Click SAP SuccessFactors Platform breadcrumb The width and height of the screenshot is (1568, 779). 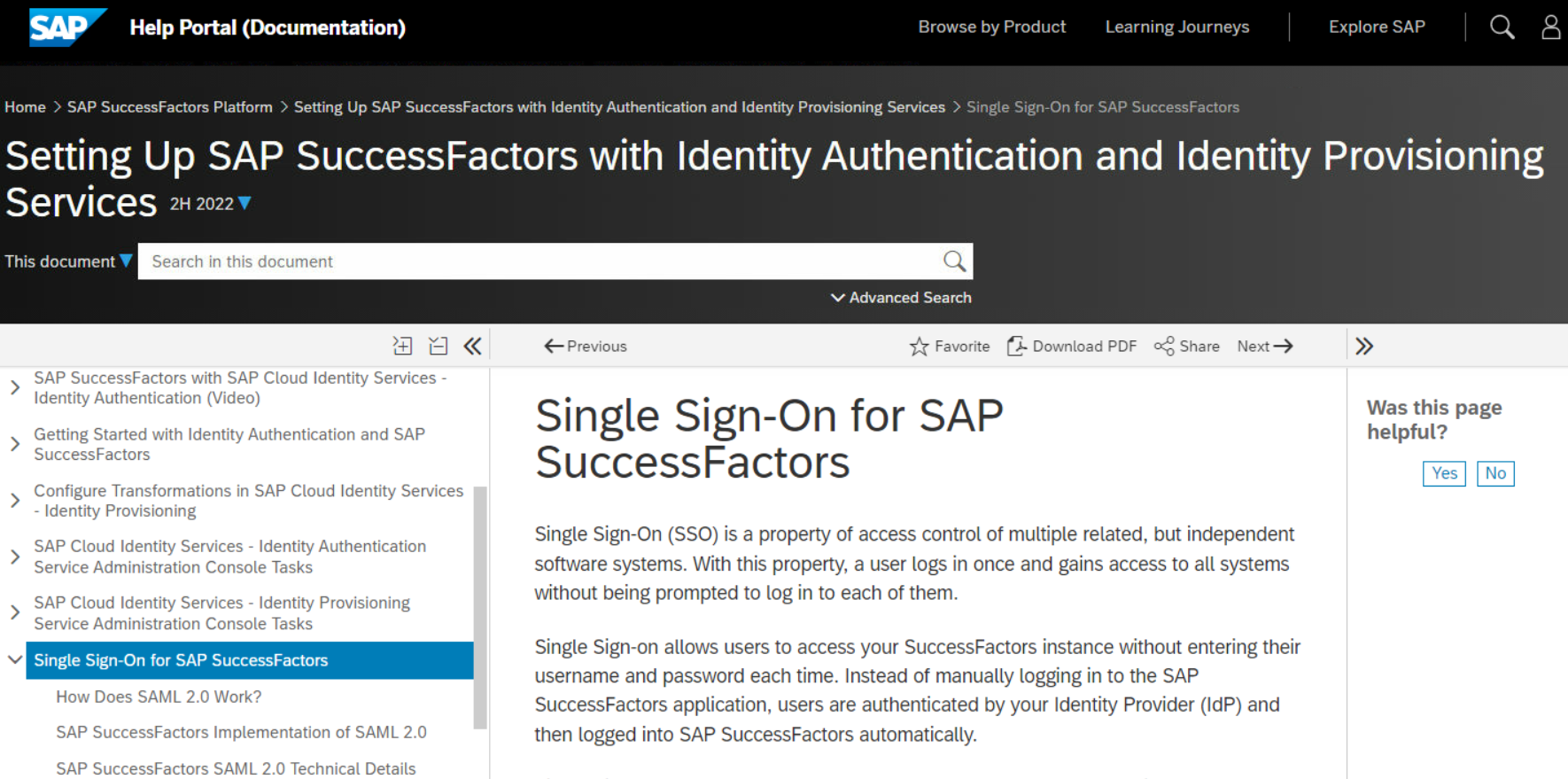[x=170, y=107]
